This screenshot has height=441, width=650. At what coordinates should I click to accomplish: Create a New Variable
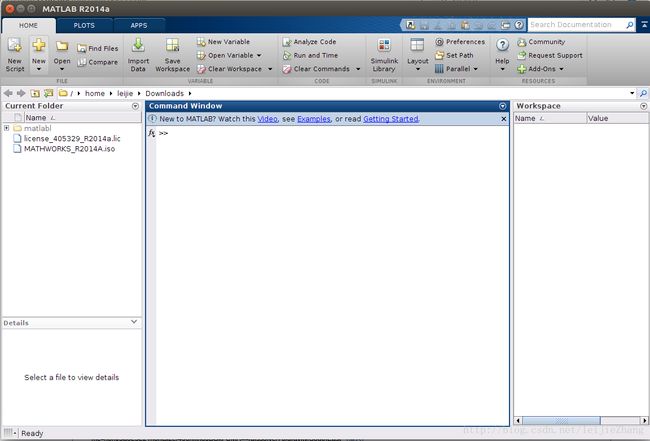[223, 42]
